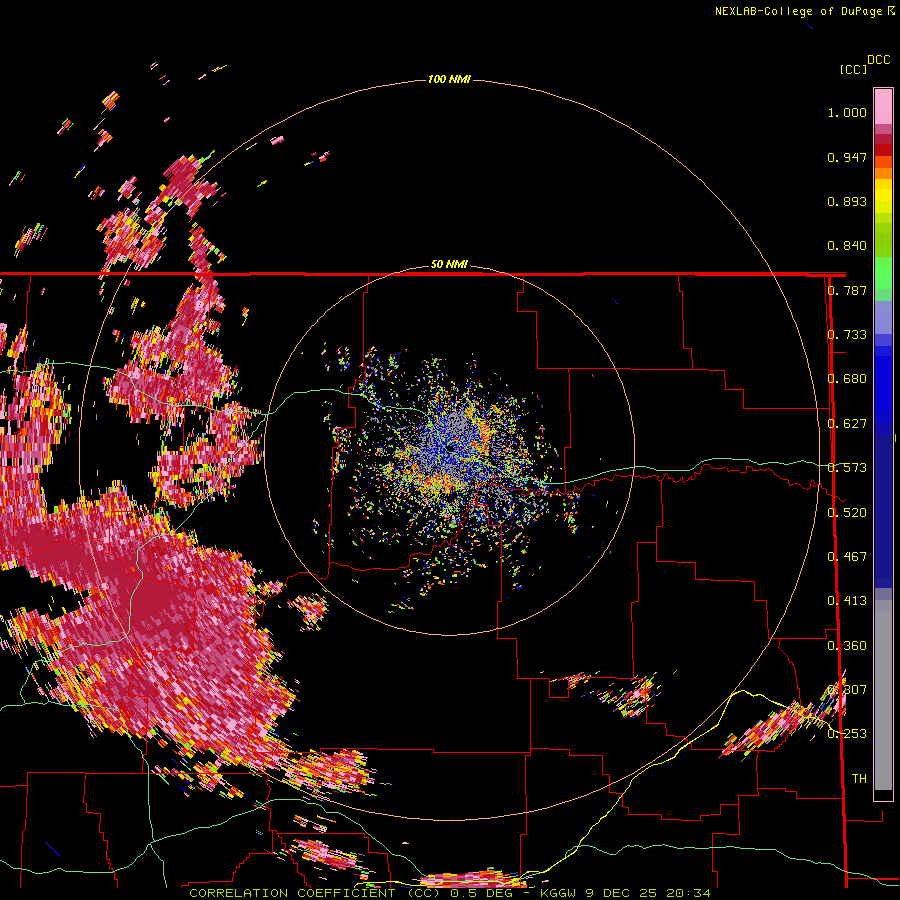Click the 0.360 legend value
This screenshot has width=900, height=900.
[847, 646]
